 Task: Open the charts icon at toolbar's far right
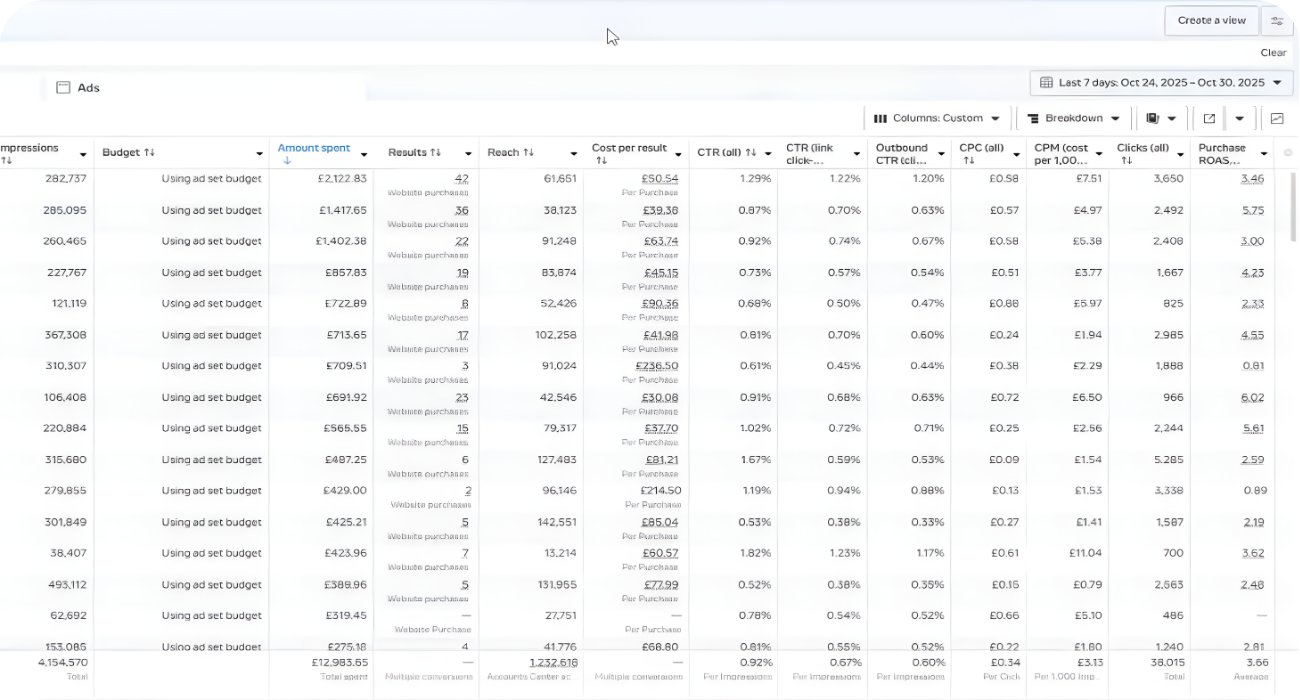1275,119
